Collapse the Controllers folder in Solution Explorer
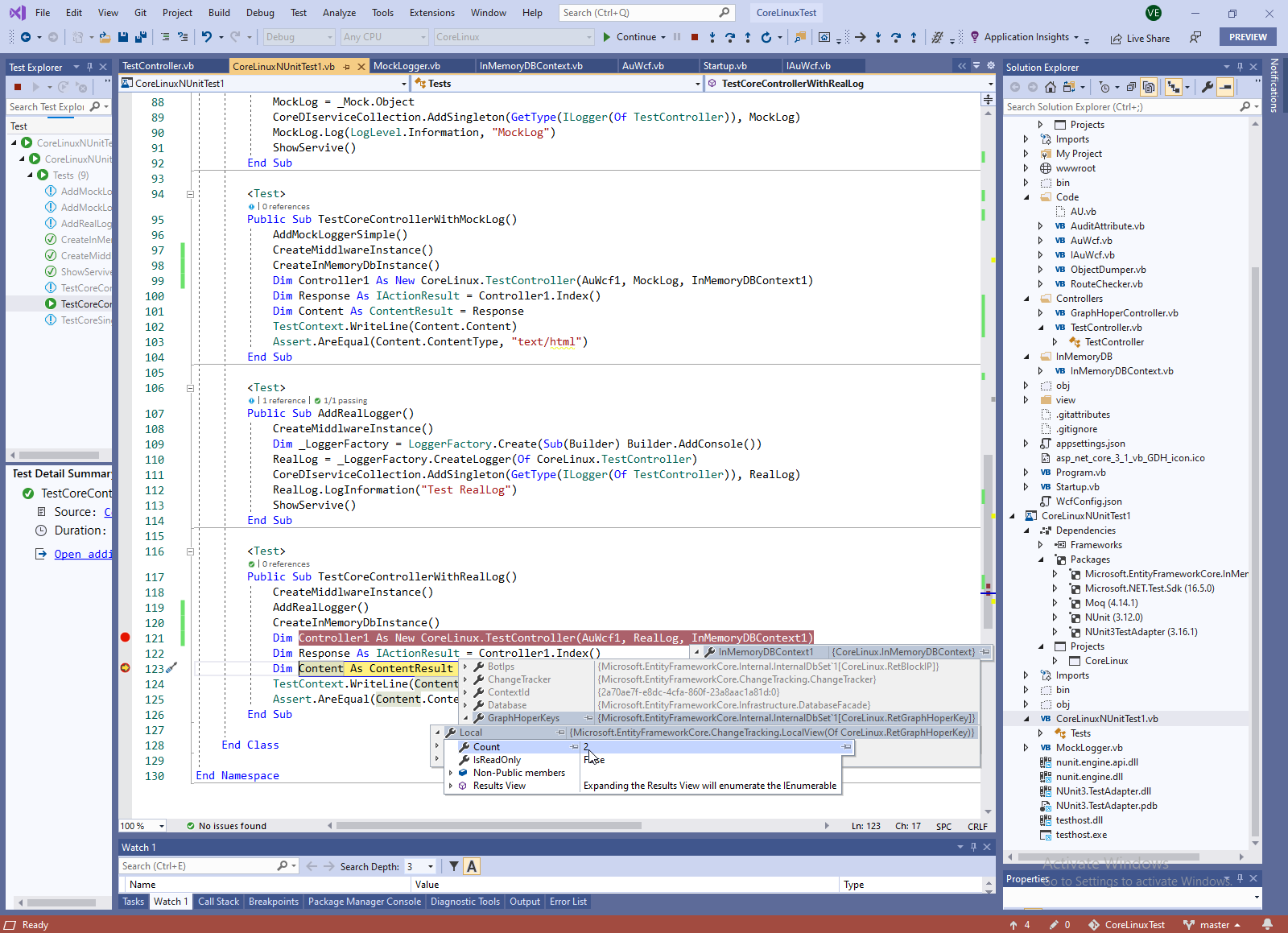This screenshot has height=933, width=1288. coord(1026,299)
